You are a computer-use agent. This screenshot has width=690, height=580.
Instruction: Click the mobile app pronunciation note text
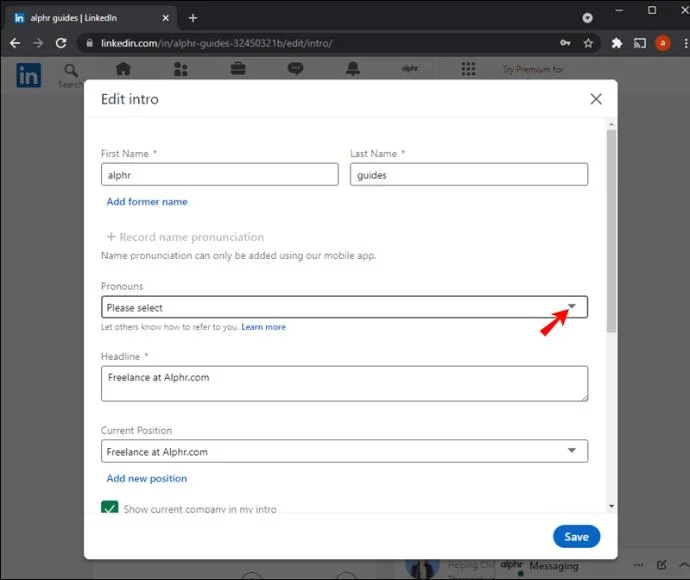point(239,256)
